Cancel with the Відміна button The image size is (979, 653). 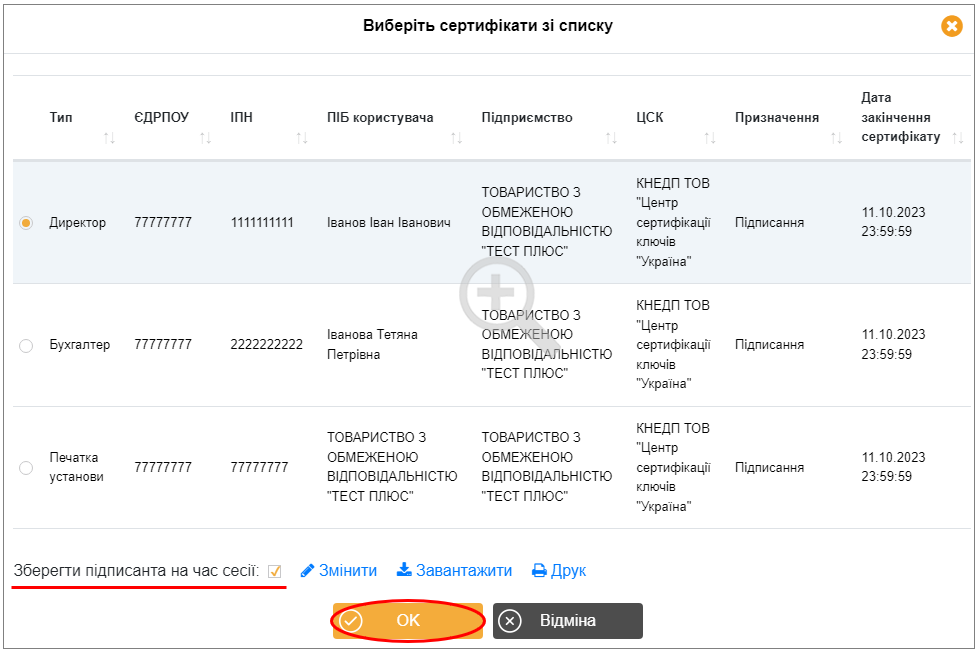tap(568, 621)
